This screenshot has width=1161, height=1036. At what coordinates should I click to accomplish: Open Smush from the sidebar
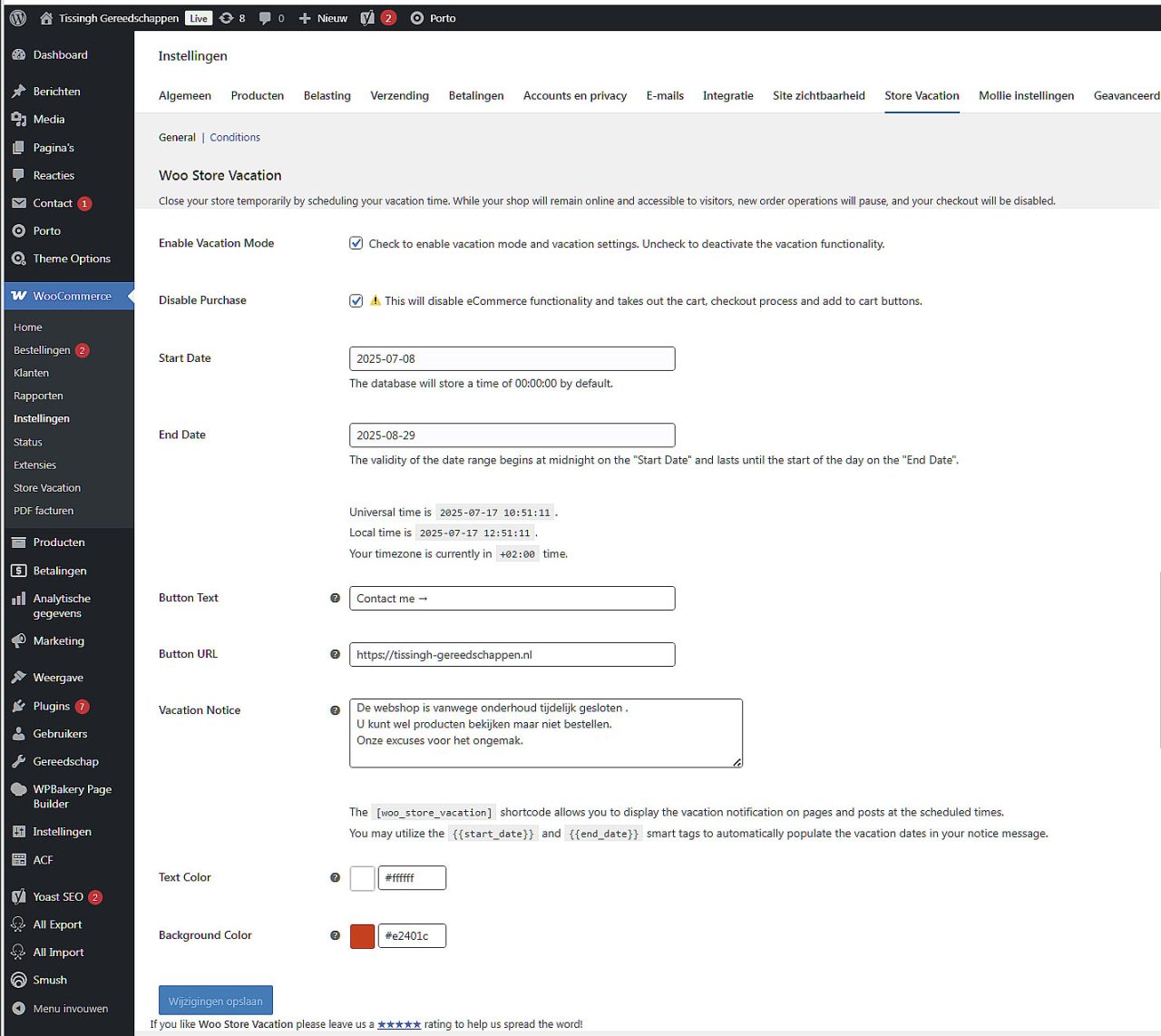click(x=50, y=980)
